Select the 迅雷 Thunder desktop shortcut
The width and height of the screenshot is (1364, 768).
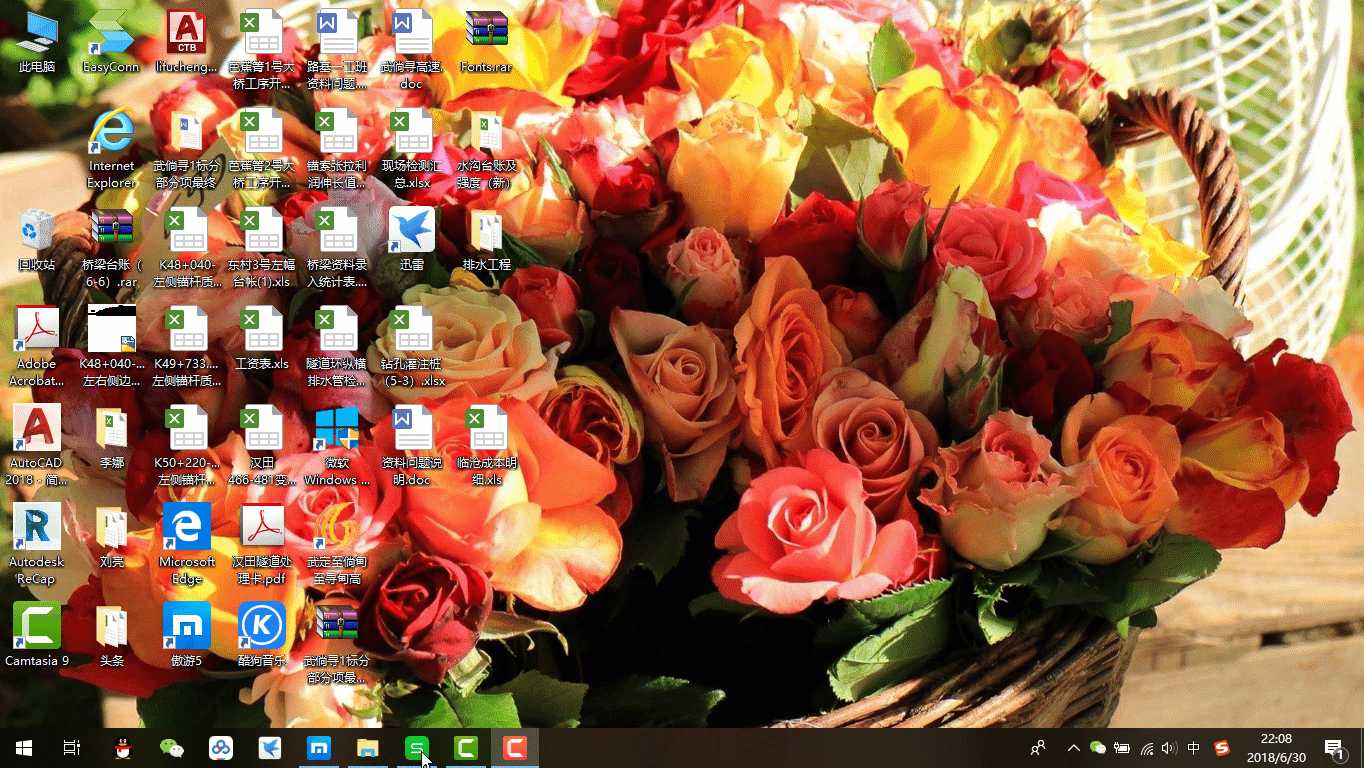(412, 240)
